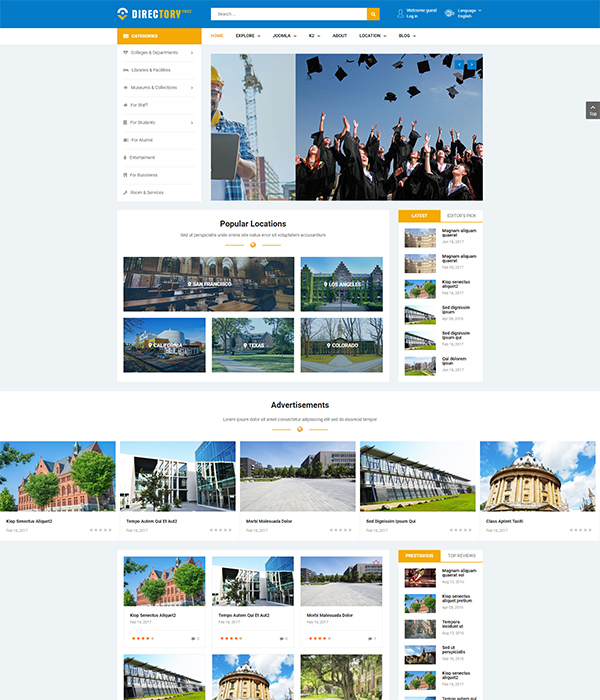Expand Museums & Collections submenu arrow

tap(192, 88)
